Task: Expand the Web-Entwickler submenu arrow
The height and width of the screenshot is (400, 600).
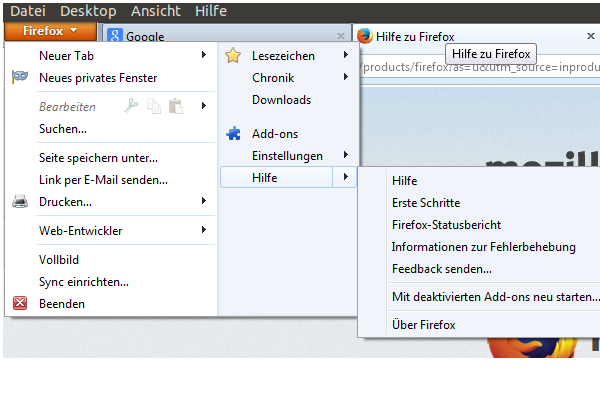Action: [204, 230]
